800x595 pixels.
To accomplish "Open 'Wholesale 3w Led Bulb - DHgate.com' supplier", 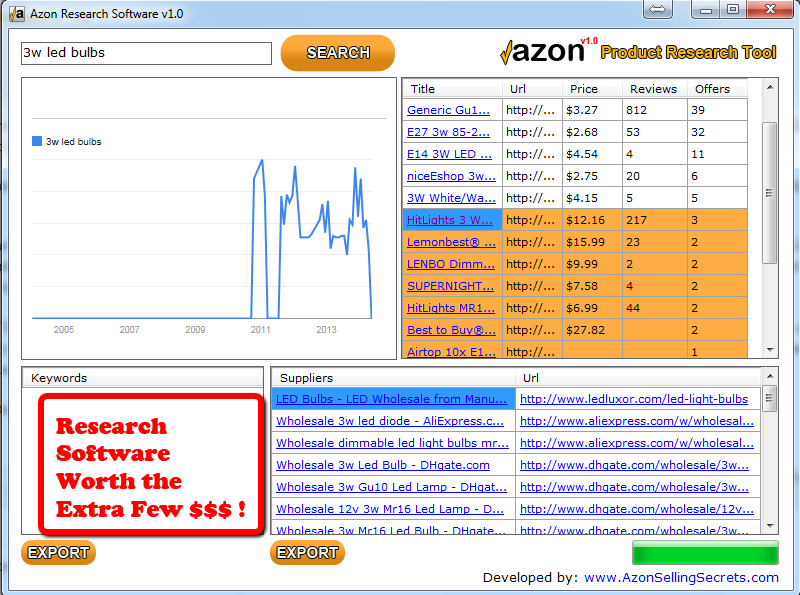I will pyautogui.click(x=383, y=465).
